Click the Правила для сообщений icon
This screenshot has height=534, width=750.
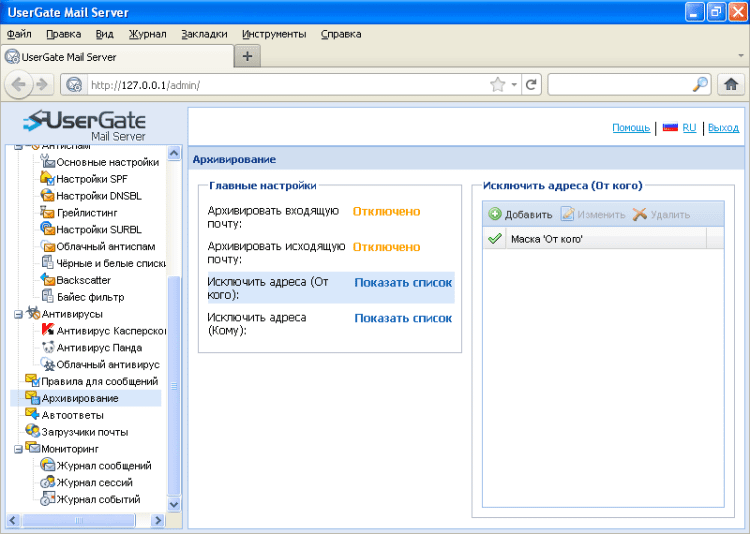pos(33,380)
